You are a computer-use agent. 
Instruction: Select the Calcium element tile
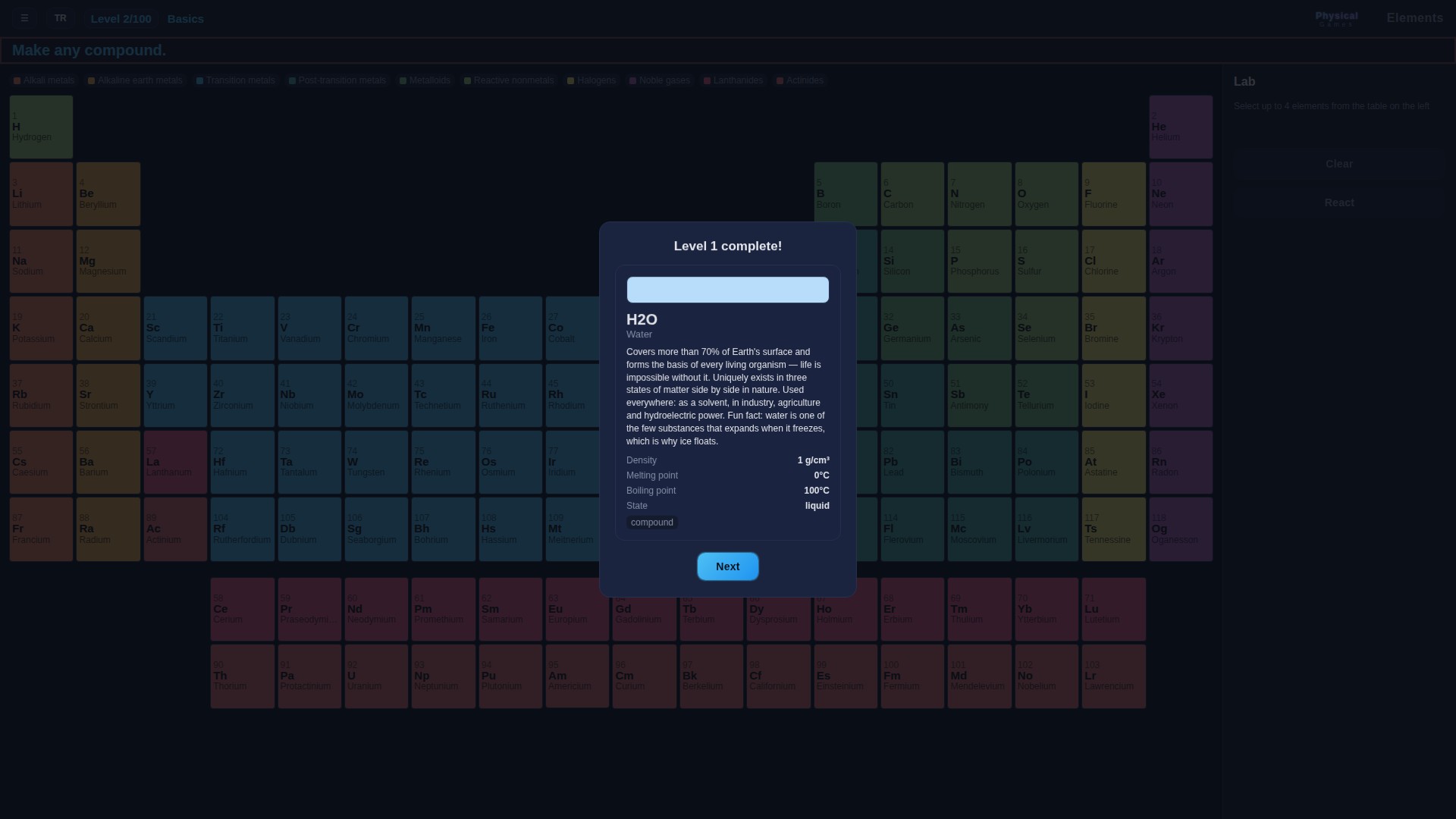pos(108,328)
